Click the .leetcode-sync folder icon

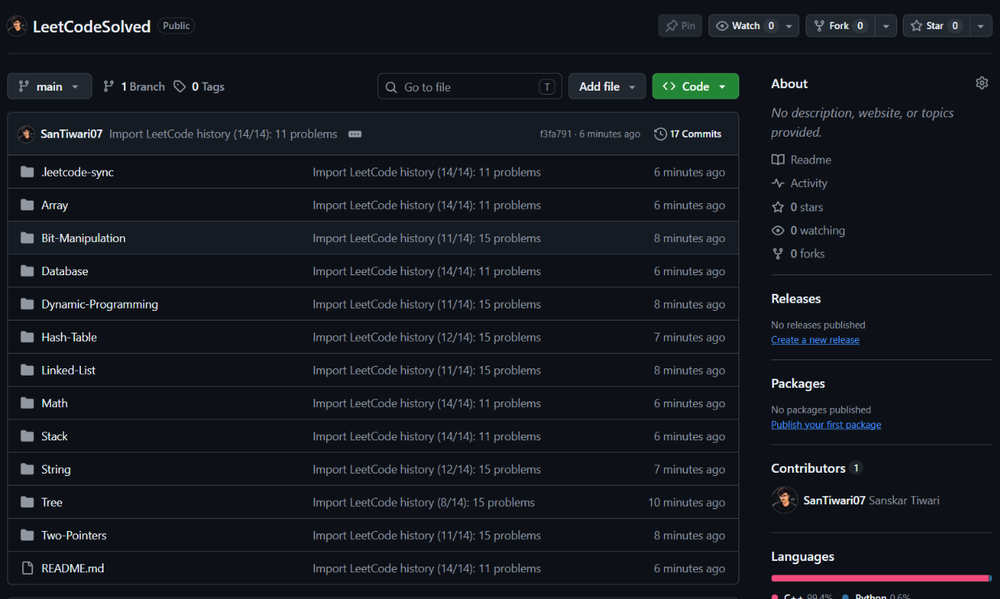(x=27, y=172)
